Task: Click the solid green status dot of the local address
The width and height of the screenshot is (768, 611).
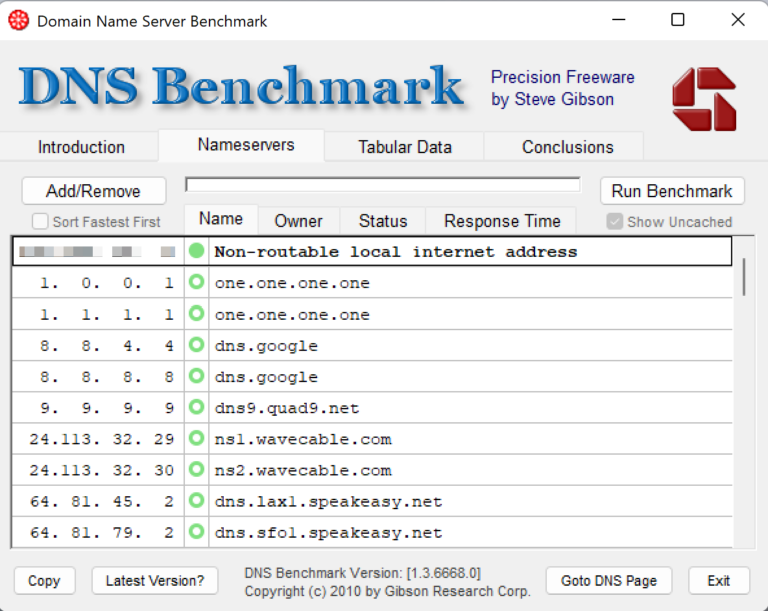Action: click(196, 251)
